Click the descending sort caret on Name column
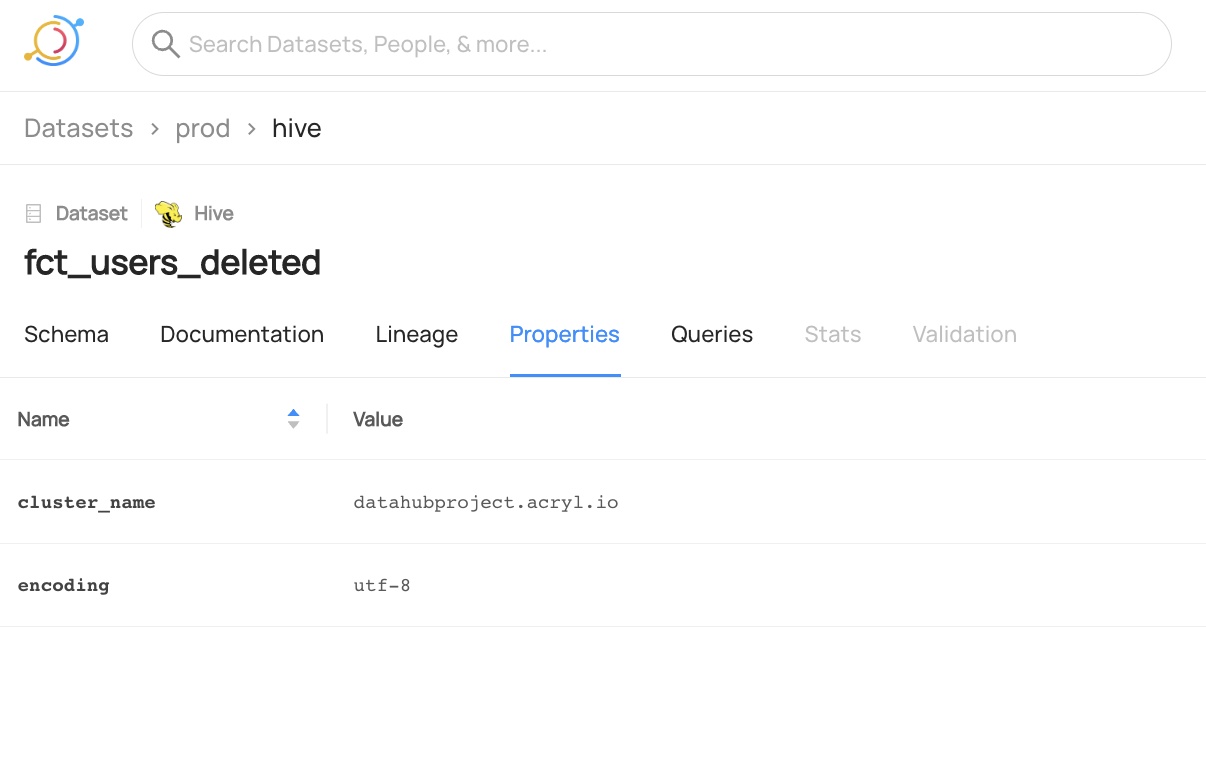Screen dimensions: 1206x760 [293, 423]
